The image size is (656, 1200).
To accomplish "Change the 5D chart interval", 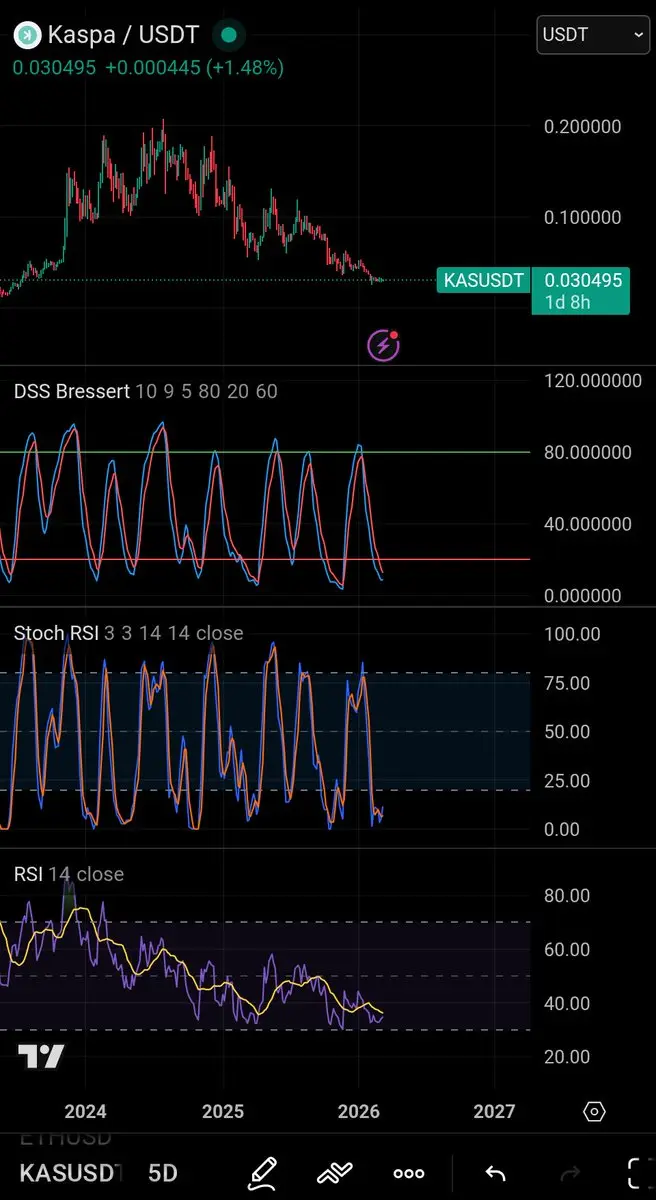I will [162, 1173].
